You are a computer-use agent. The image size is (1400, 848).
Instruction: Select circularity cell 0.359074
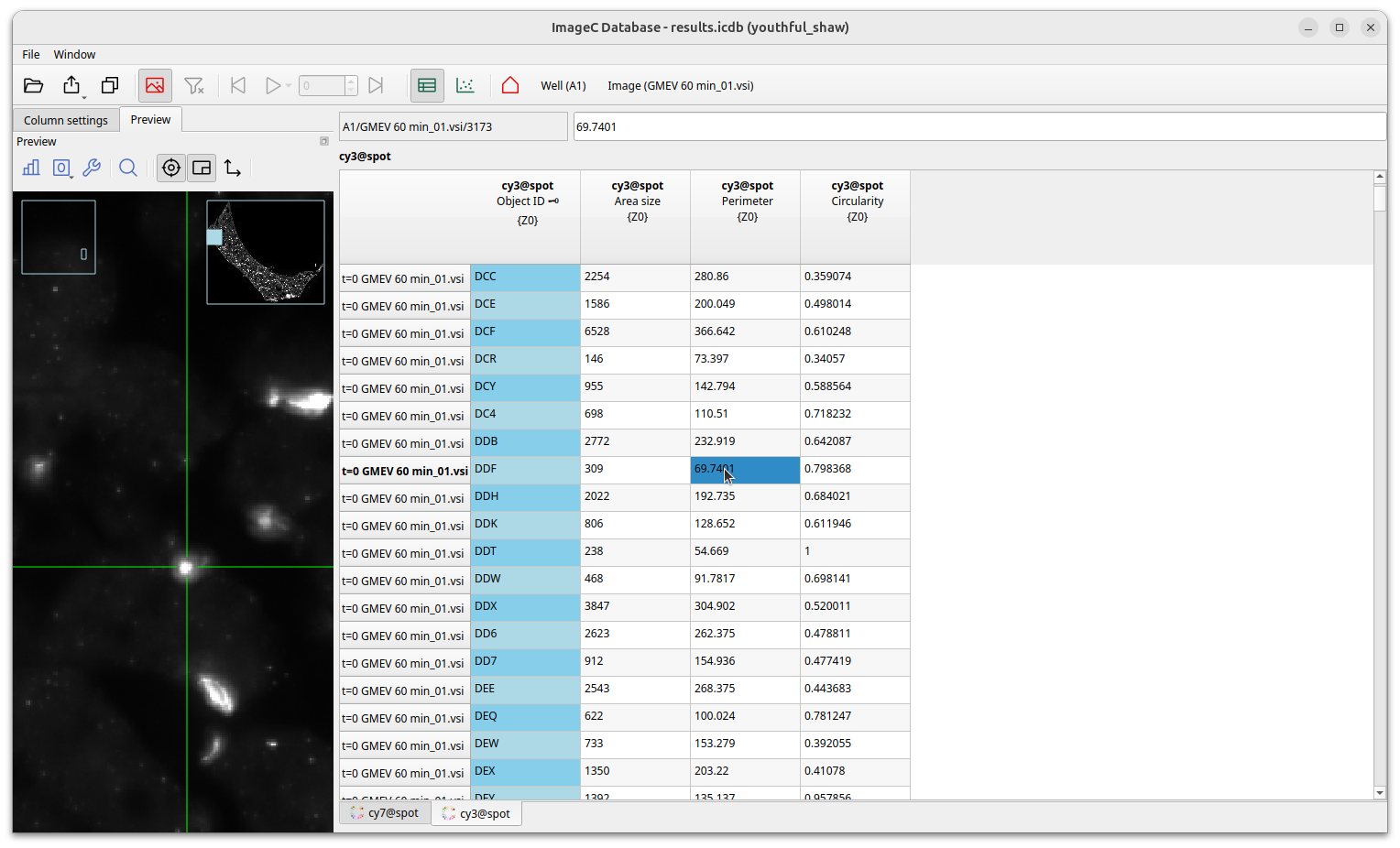(x=855, y=277)
